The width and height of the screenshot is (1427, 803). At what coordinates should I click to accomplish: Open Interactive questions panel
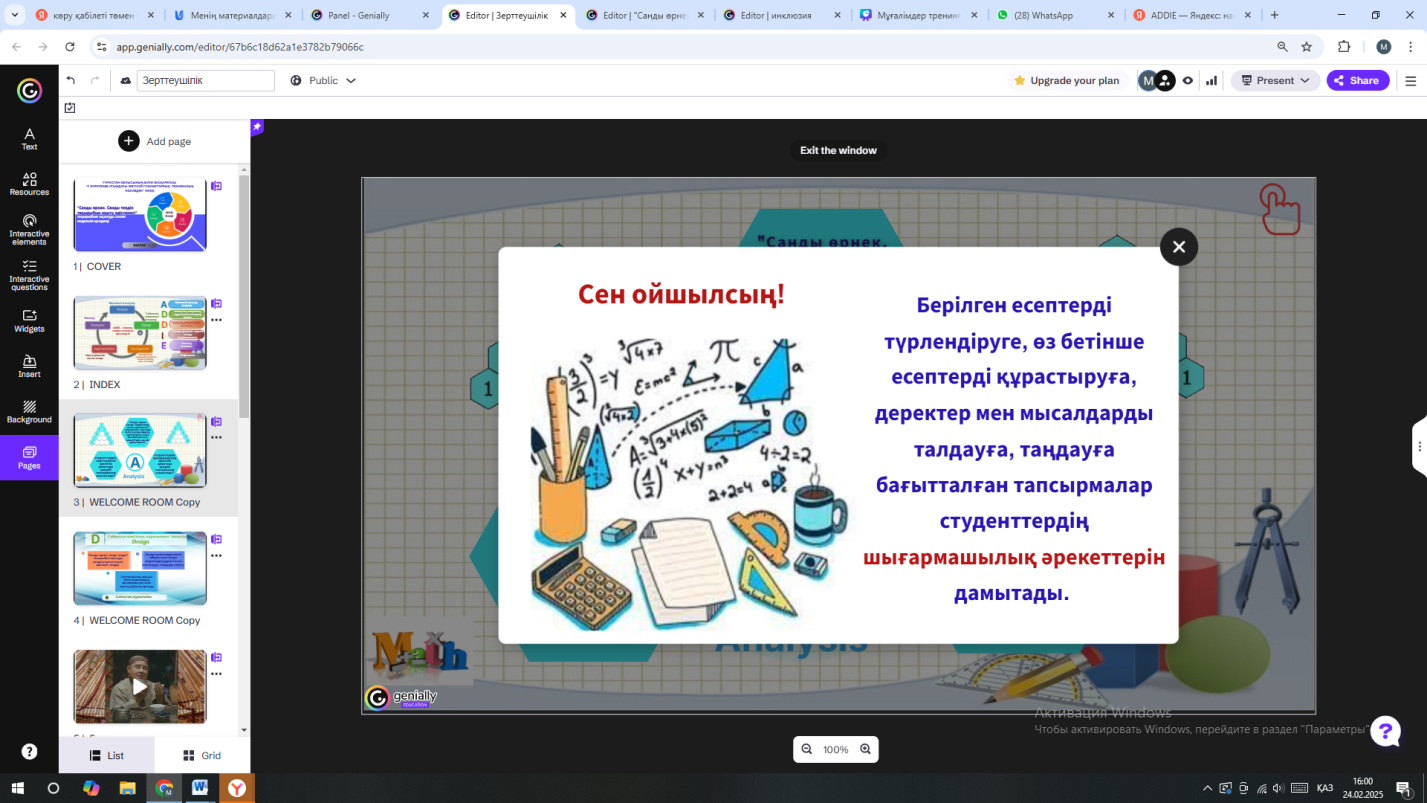(29, 275)
